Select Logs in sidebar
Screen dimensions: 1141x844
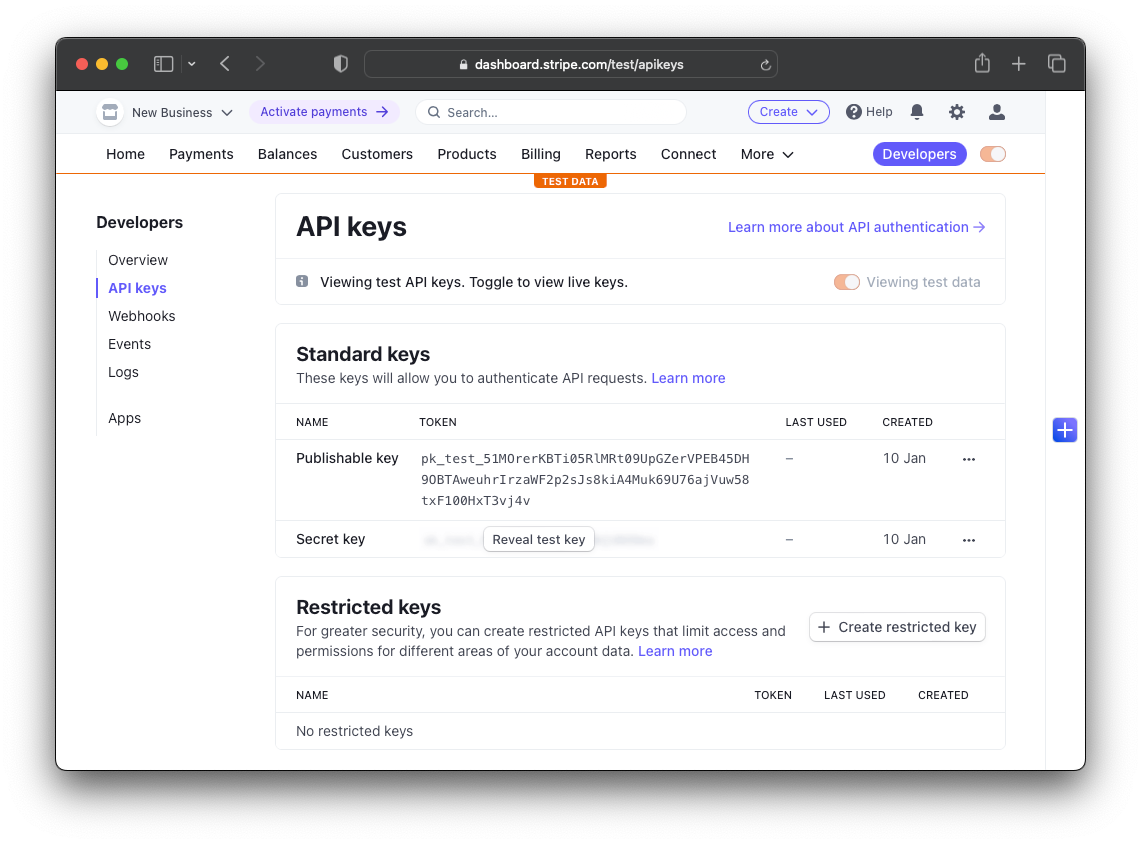pos(123,373)
